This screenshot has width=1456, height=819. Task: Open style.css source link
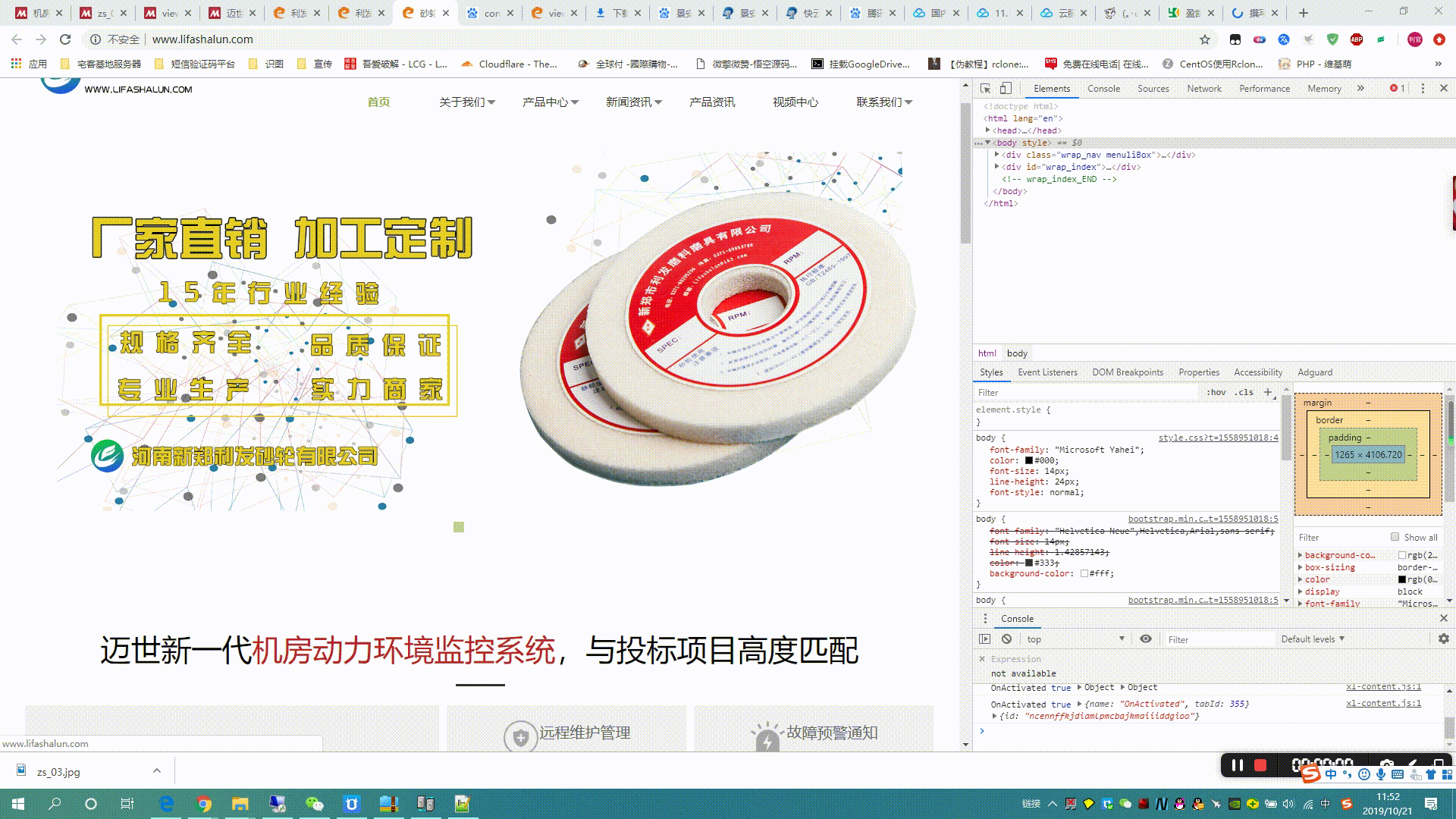[x=1218, y=438]
